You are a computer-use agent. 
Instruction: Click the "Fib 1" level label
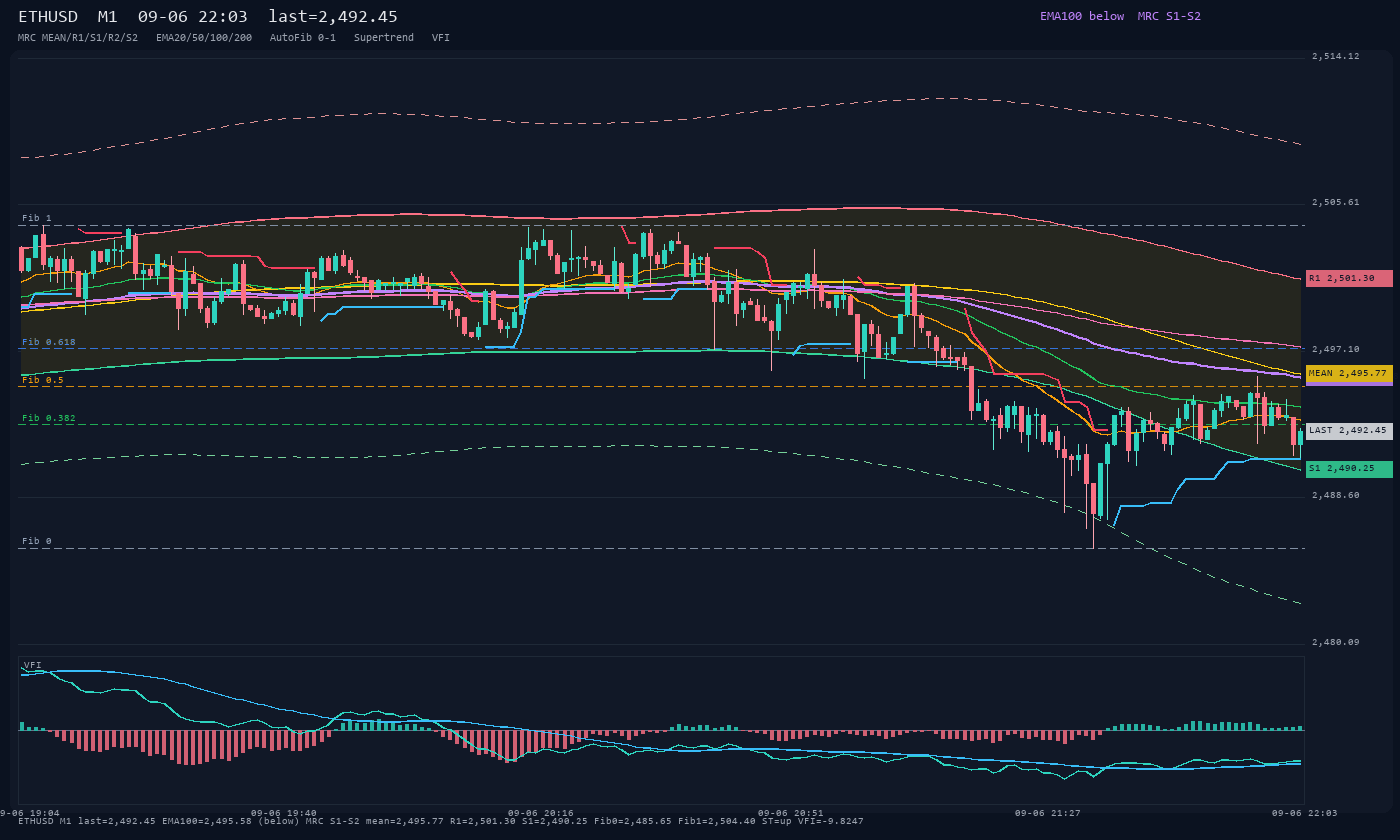tap(37, 218)
